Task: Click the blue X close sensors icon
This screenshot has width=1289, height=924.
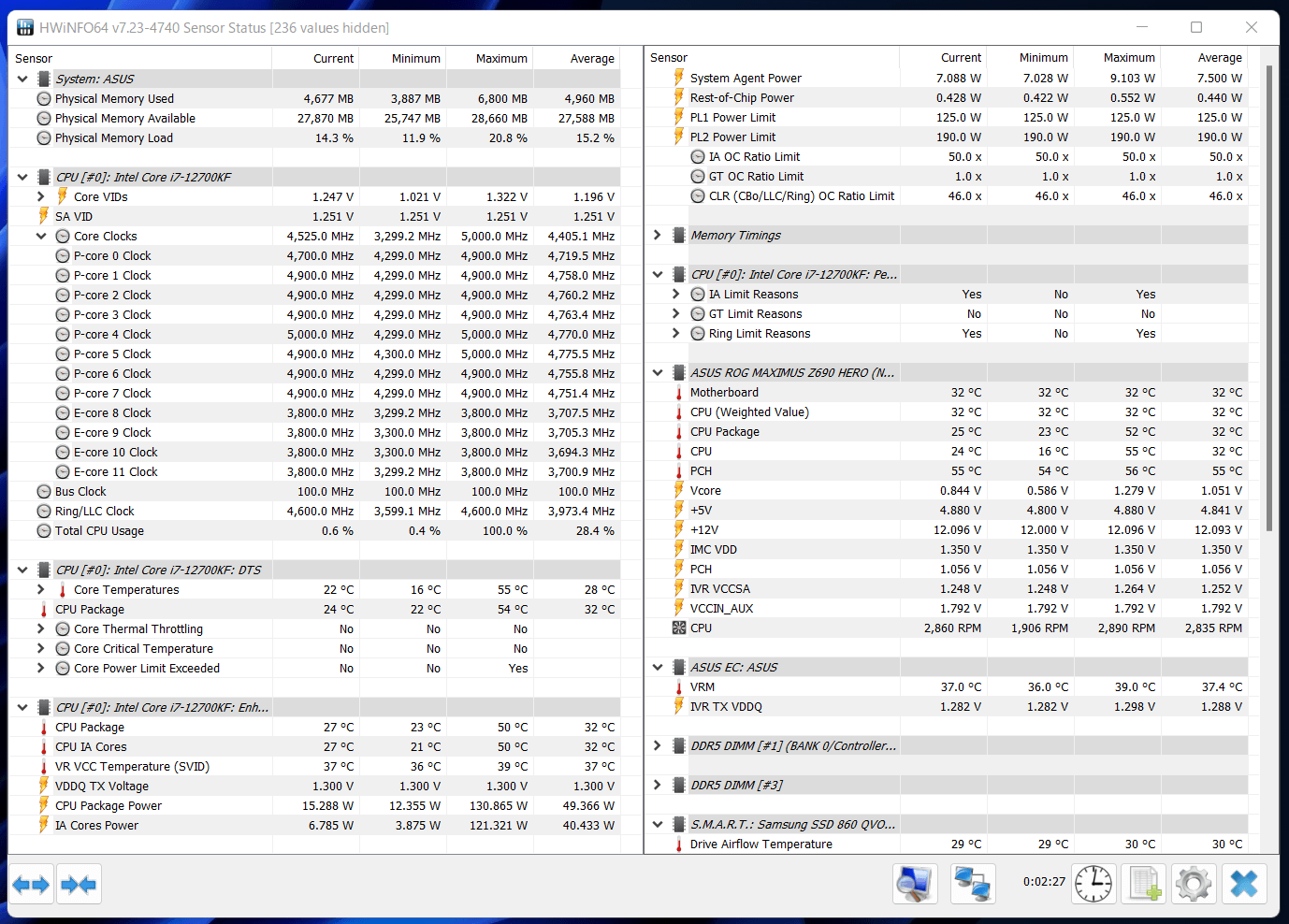Action: point(1244,884)
